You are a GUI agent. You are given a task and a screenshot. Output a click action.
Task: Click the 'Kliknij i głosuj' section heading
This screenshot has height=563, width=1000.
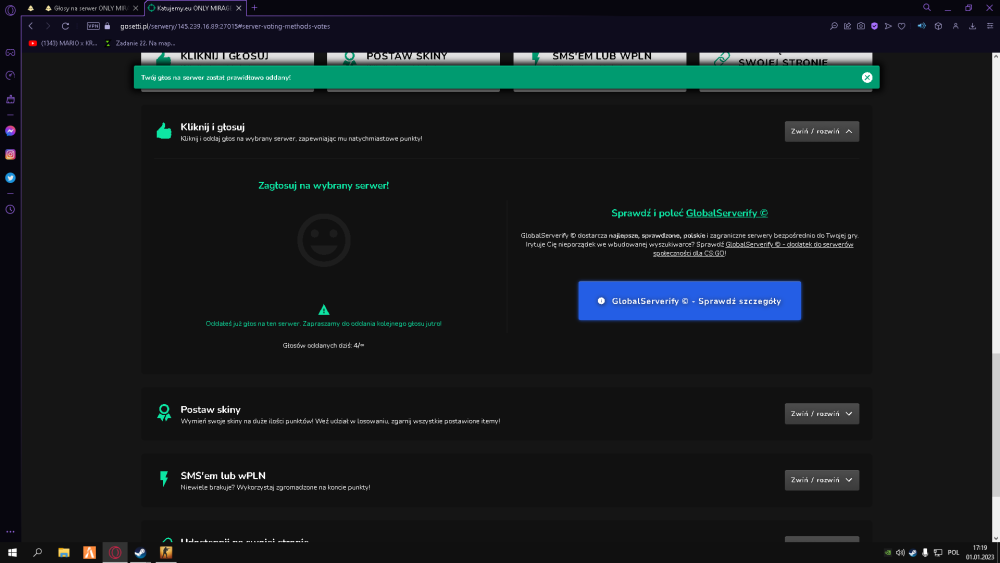point(212,127)
